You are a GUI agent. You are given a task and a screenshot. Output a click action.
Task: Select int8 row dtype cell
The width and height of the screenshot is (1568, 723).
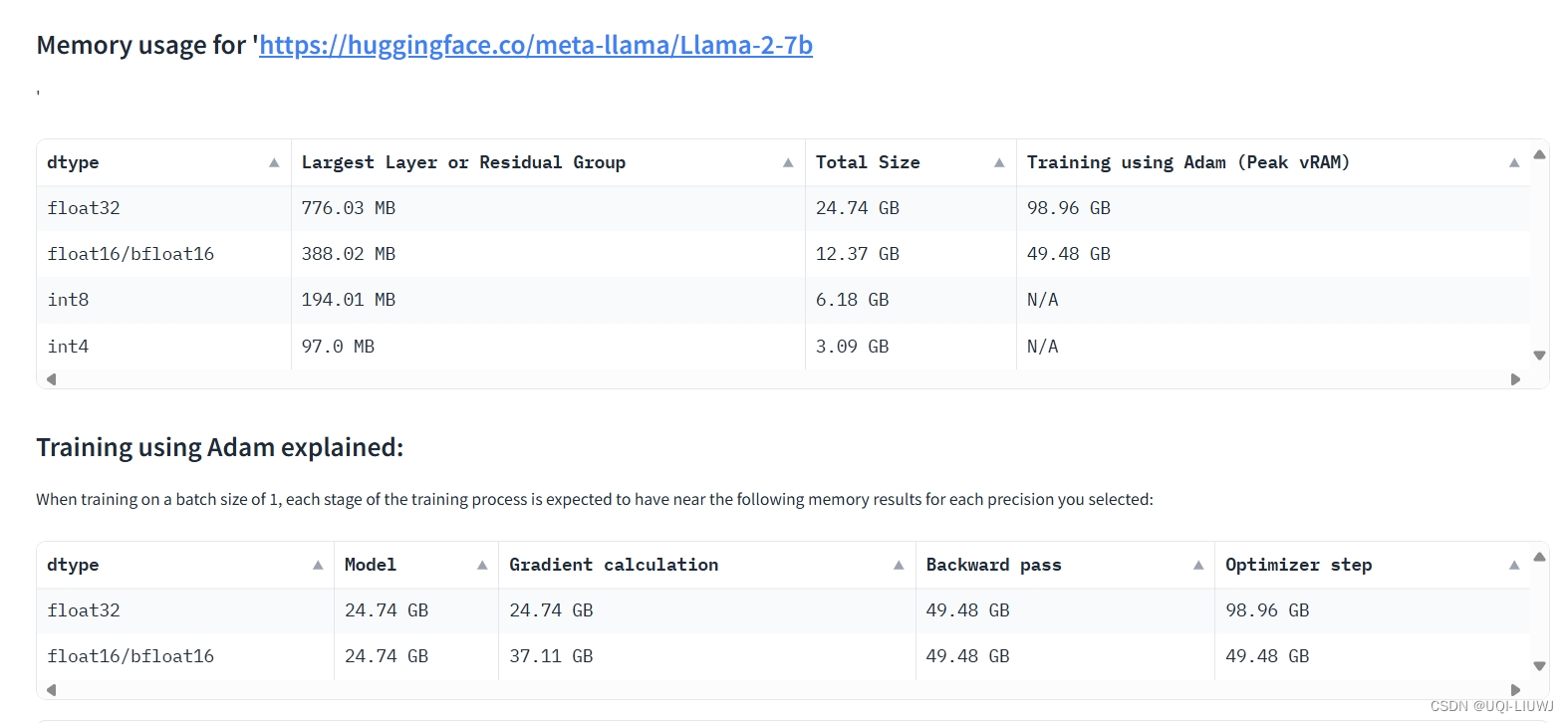[163, 300]
